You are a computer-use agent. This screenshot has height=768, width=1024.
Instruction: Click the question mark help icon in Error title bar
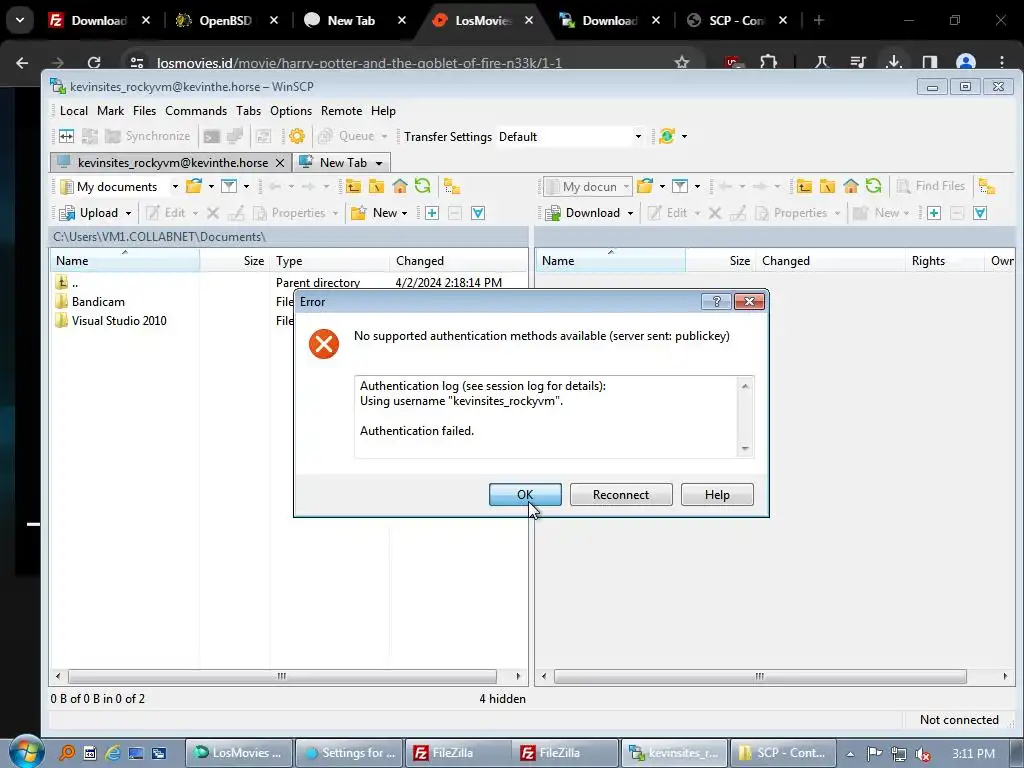pos(716,301)
